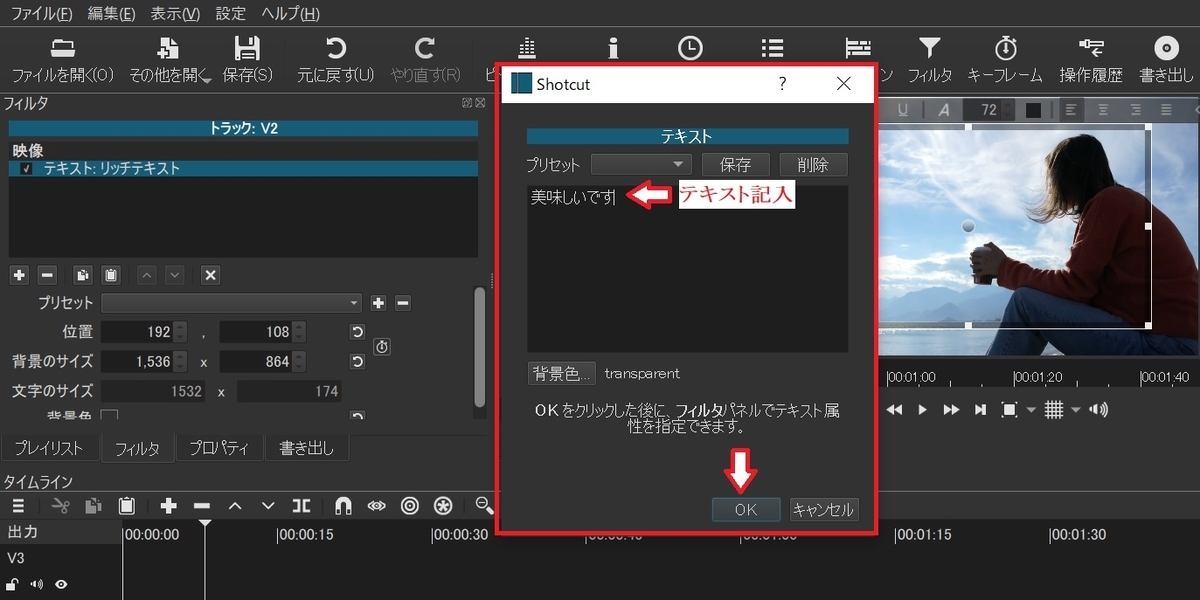Add a new filter with the plus icon

pyautogui.click(x=19, y=274)
